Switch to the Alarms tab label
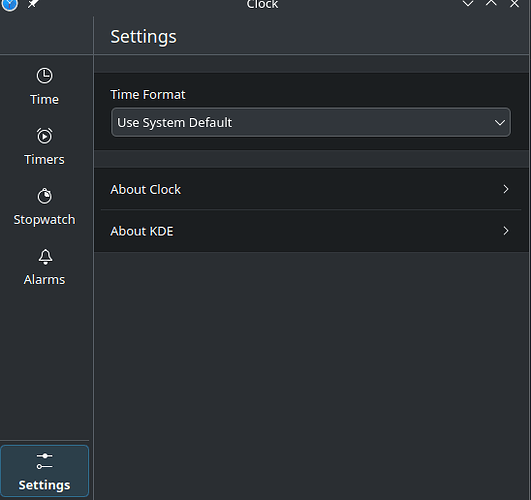Image resolution: width=531 pixels, height=500 pixels. point(44,280)
